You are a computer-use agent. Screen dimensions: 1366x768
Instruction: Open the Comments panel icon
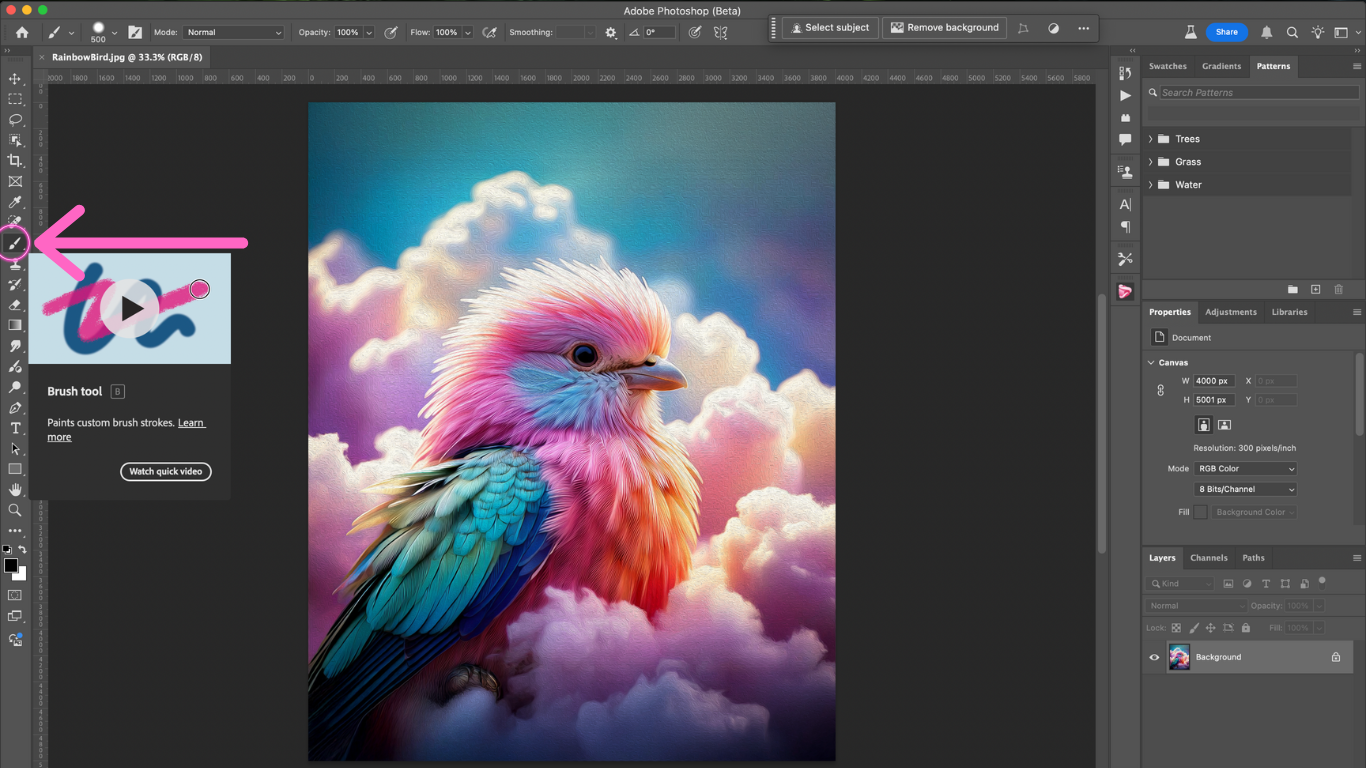[1125, 141]
